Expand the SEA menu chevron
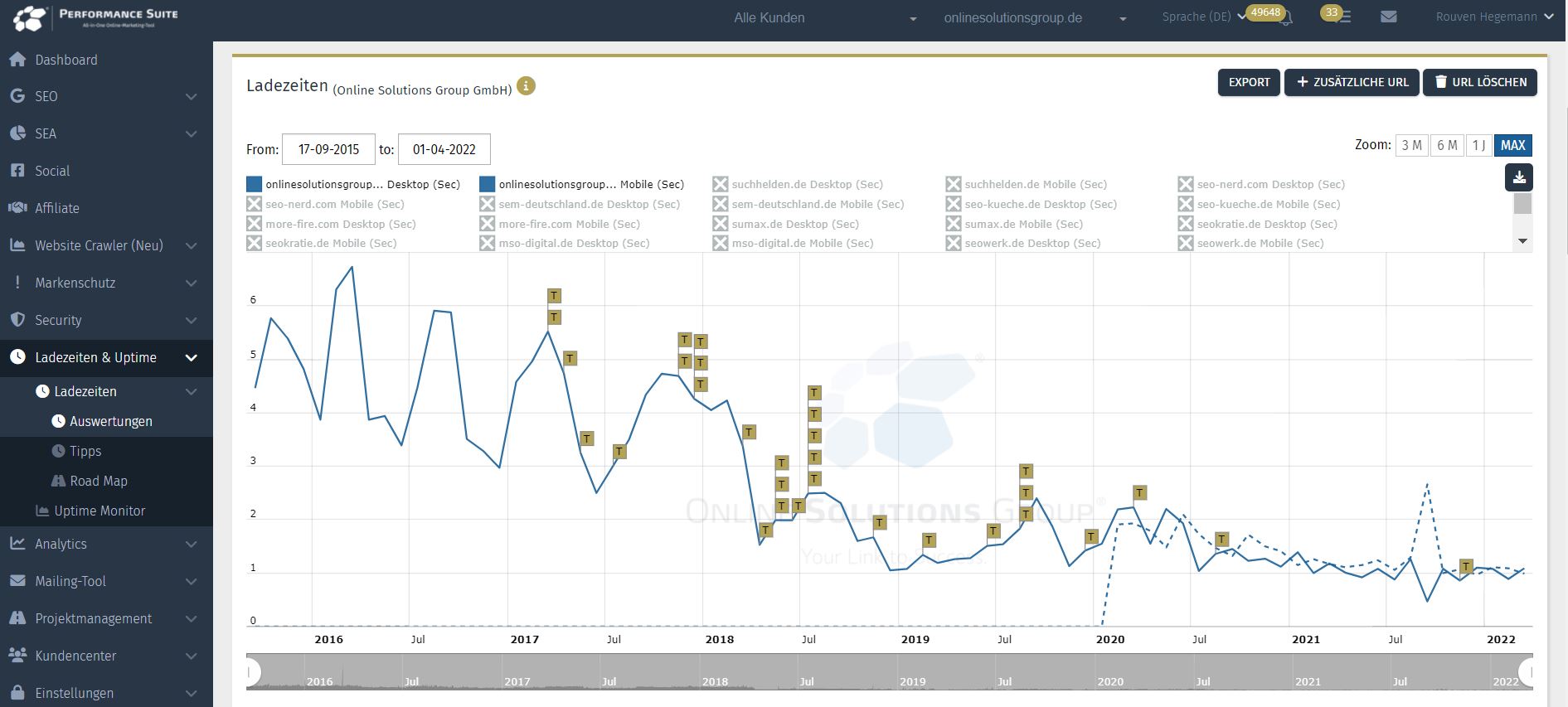Viewport: 1568px width, 707px height. (192, 133)
